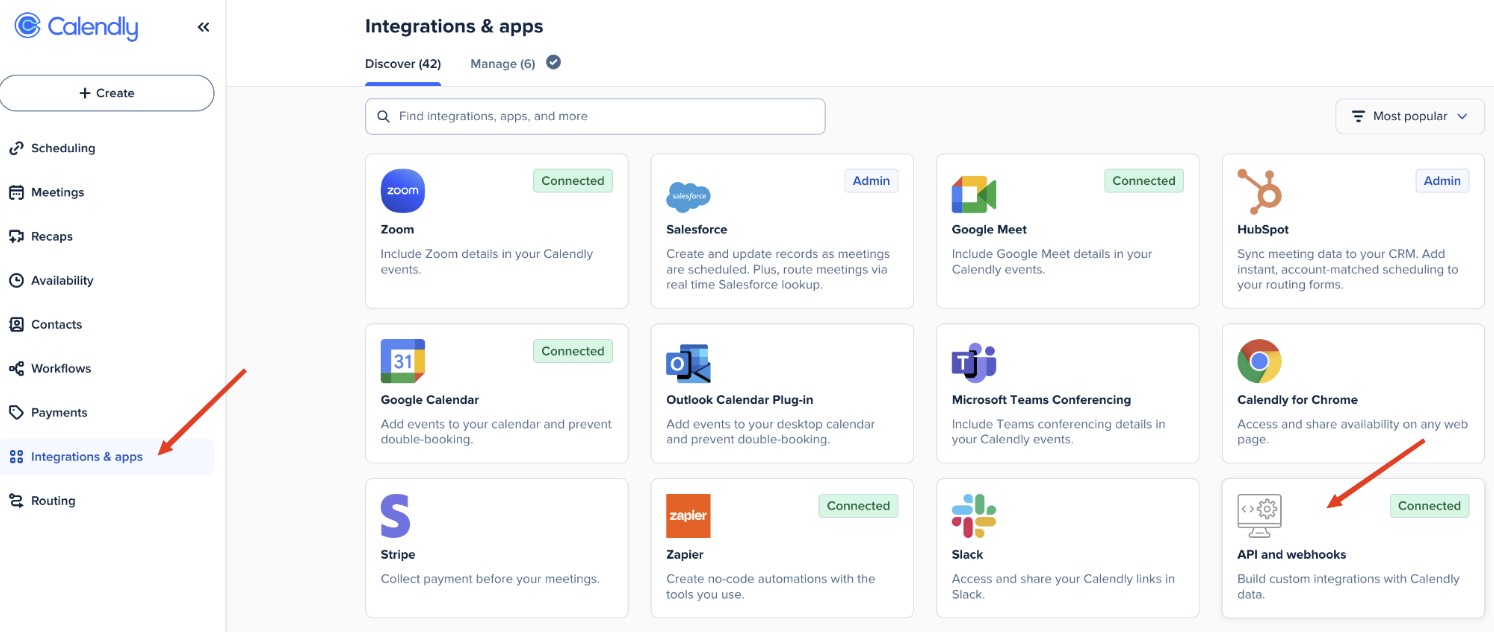
Task: Click the API and webhooks monitor icon
Action: pyautogui.click(x=1260, y=516)
